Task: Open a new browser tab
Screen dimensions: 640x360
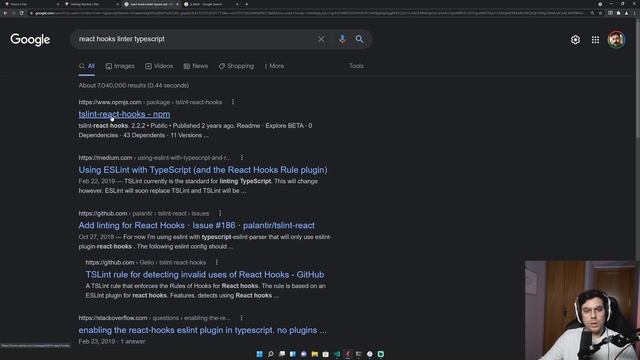Action: (247, 4)
